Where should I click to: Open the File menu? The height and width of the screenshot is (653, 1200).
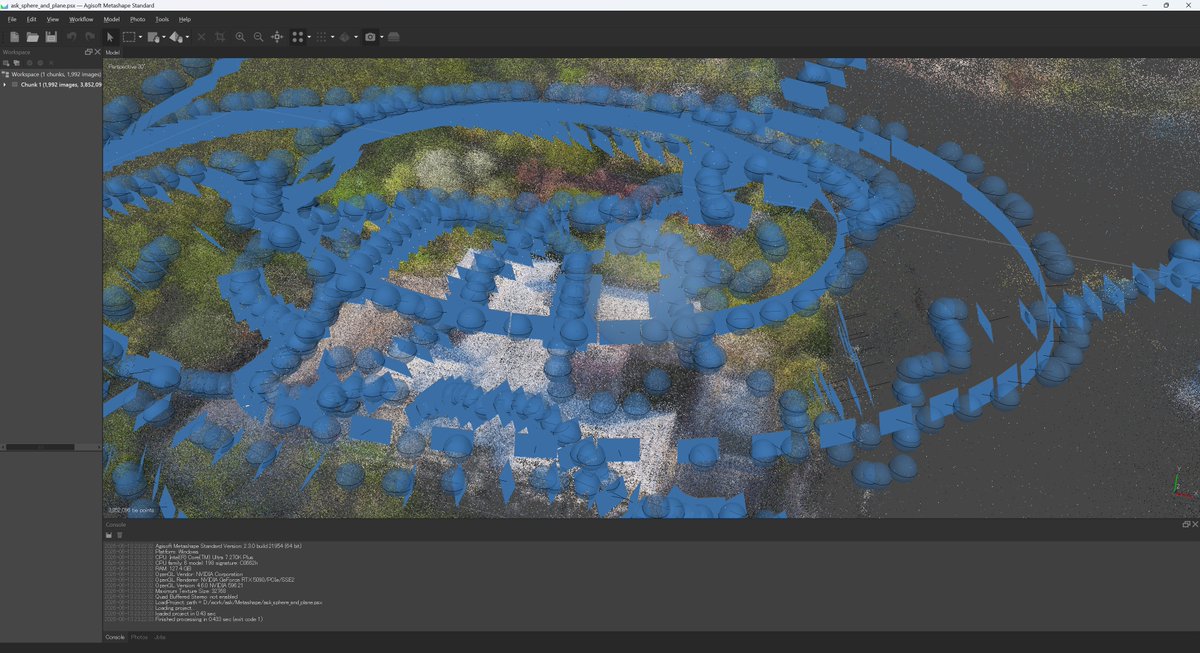12,19
